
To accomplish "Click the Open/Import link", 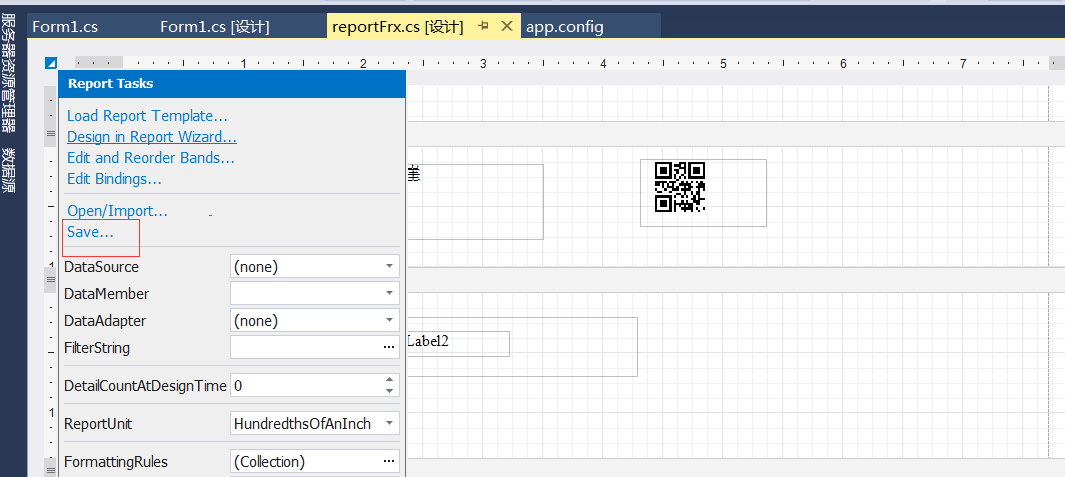I will (117, 211).
